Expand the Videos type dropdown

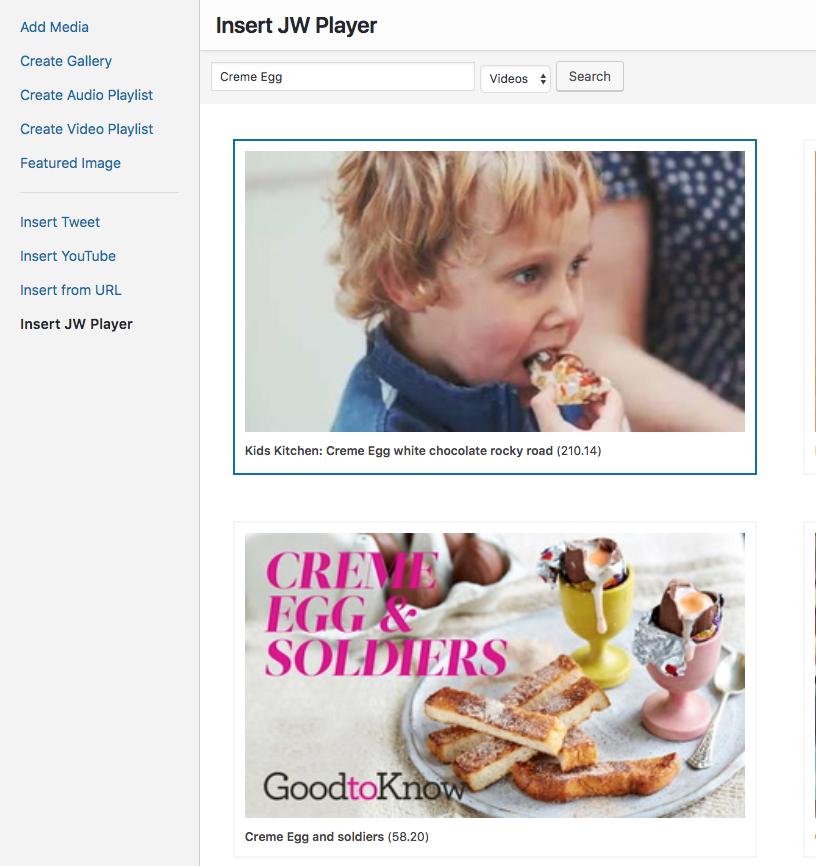[515, 78]
